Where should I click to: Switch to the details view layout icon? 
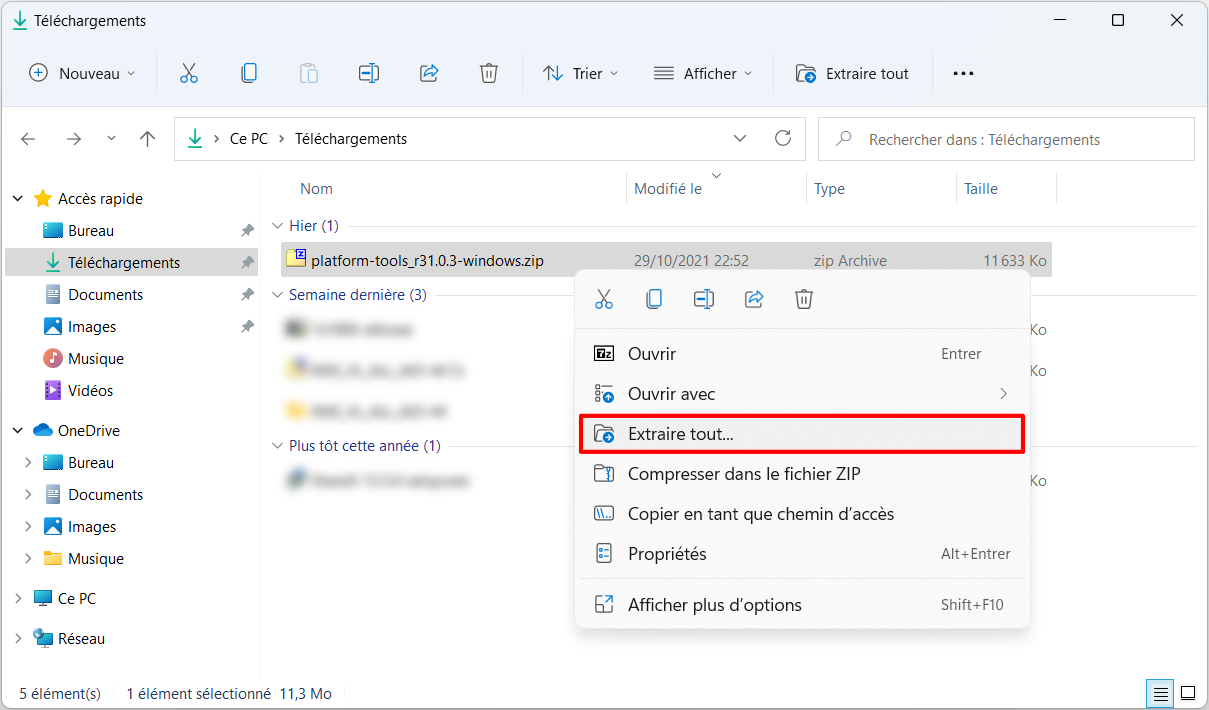(1160, 692)
